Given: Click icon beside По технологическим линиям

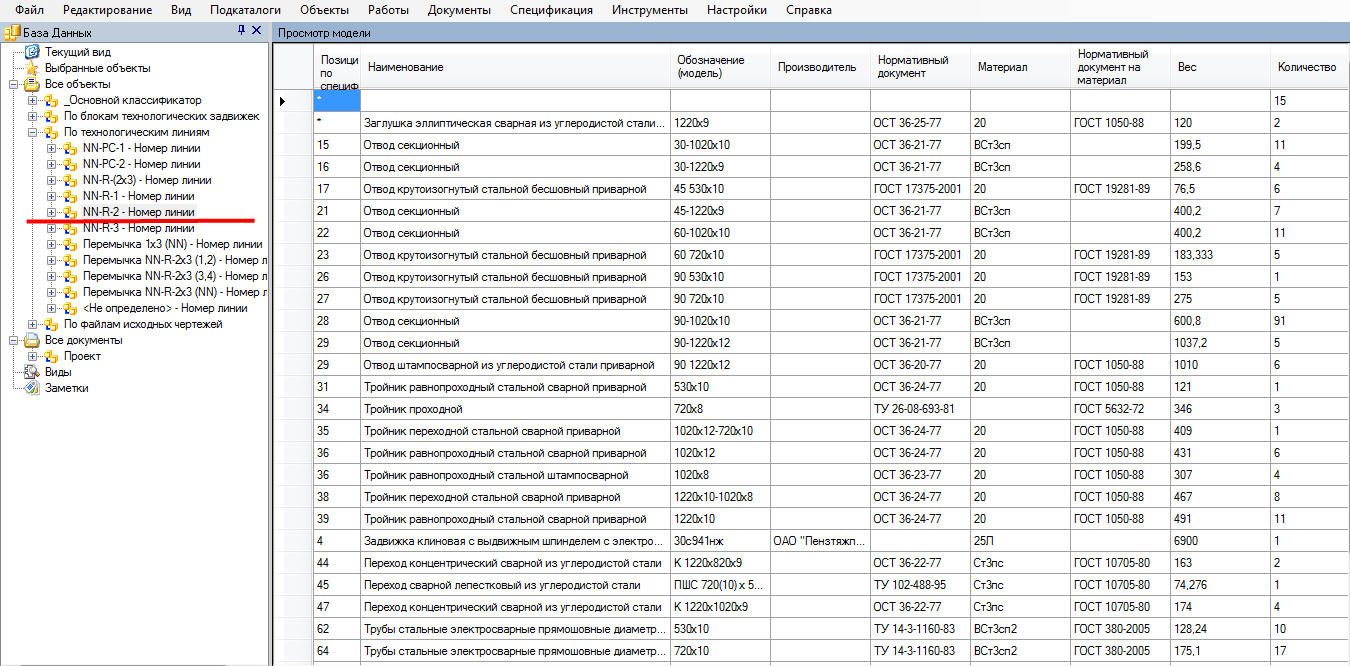Looking at the screenshot, I should click(x=51, y=132).
